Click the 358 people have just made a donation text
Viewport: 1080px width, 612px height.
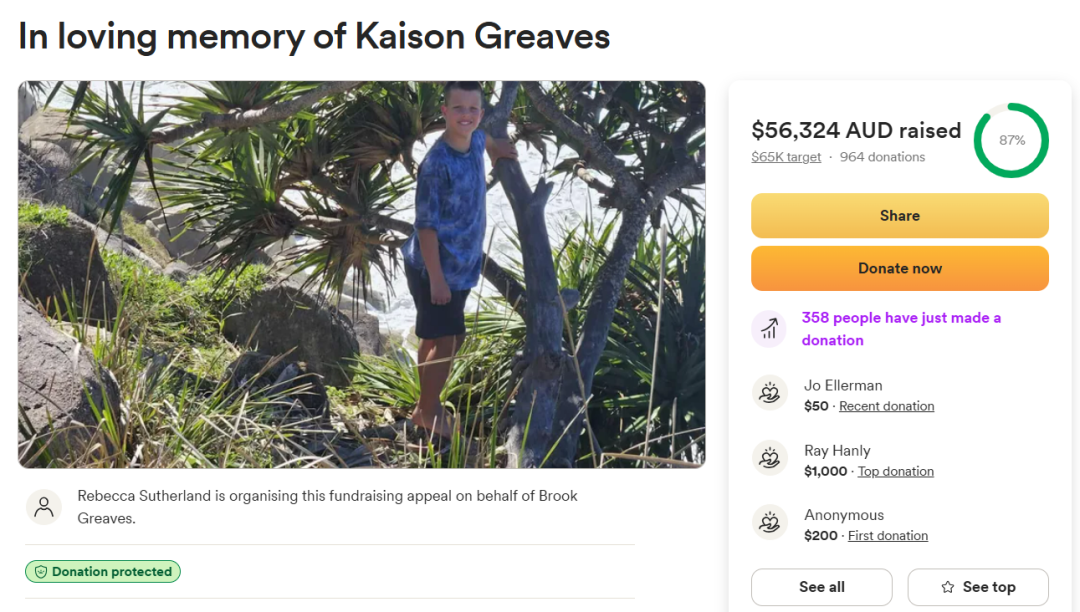(x=901, y=329)
